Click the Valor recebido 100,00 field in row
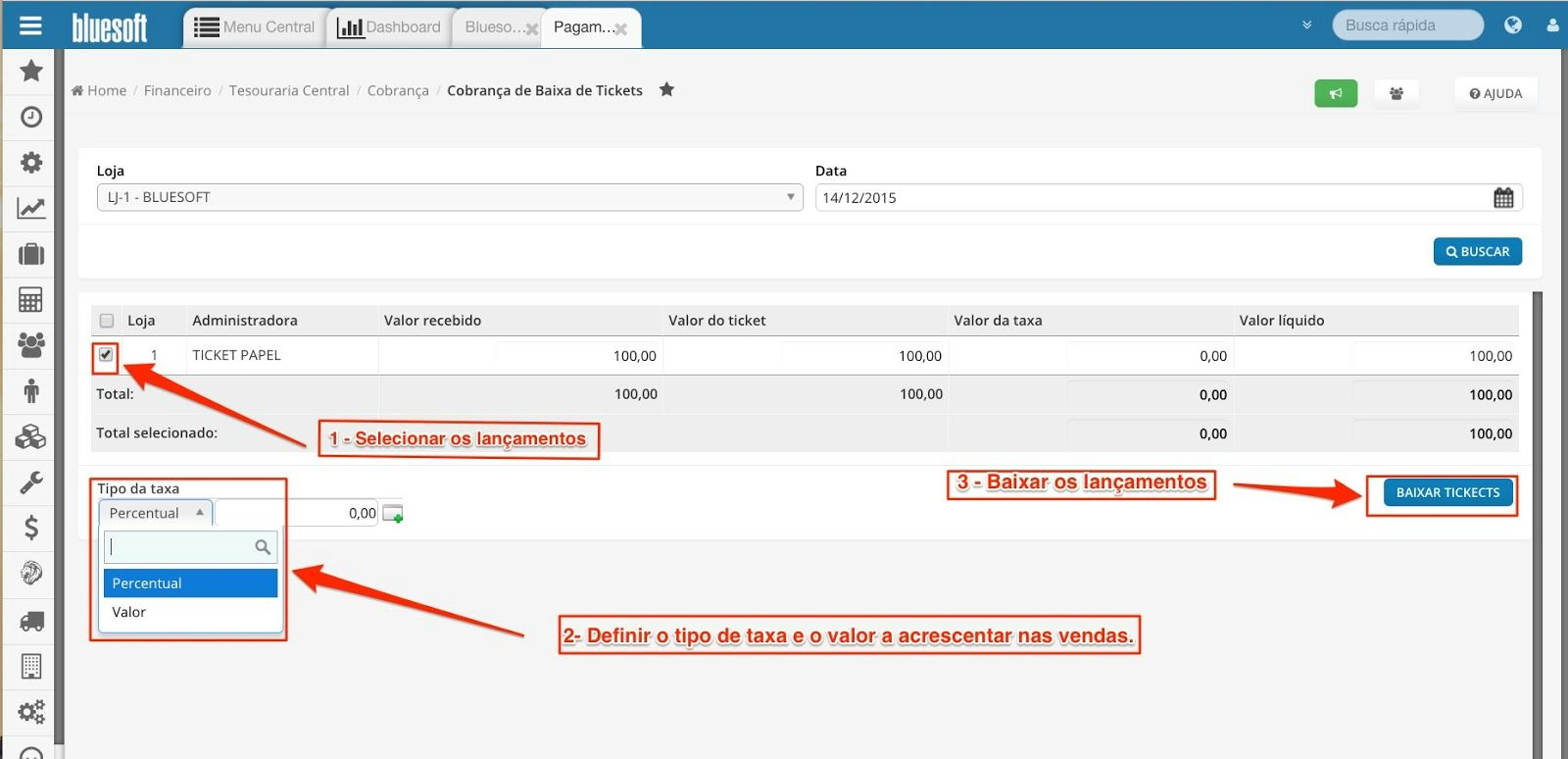The image size is (1568, 759). [x=578, y=356]
